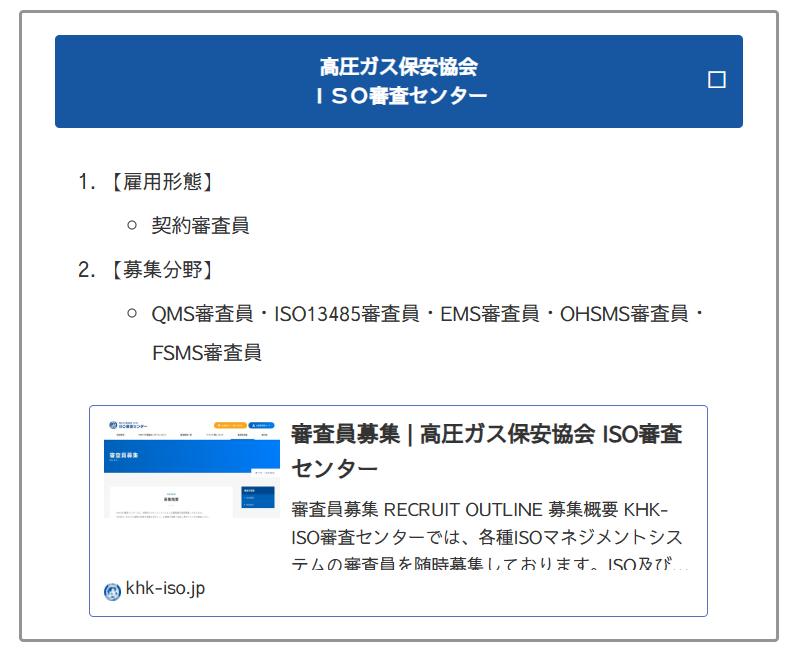788x654 pixels.
Task: Click the RECRUIT OUTLINE description in card
Action: 487,537
